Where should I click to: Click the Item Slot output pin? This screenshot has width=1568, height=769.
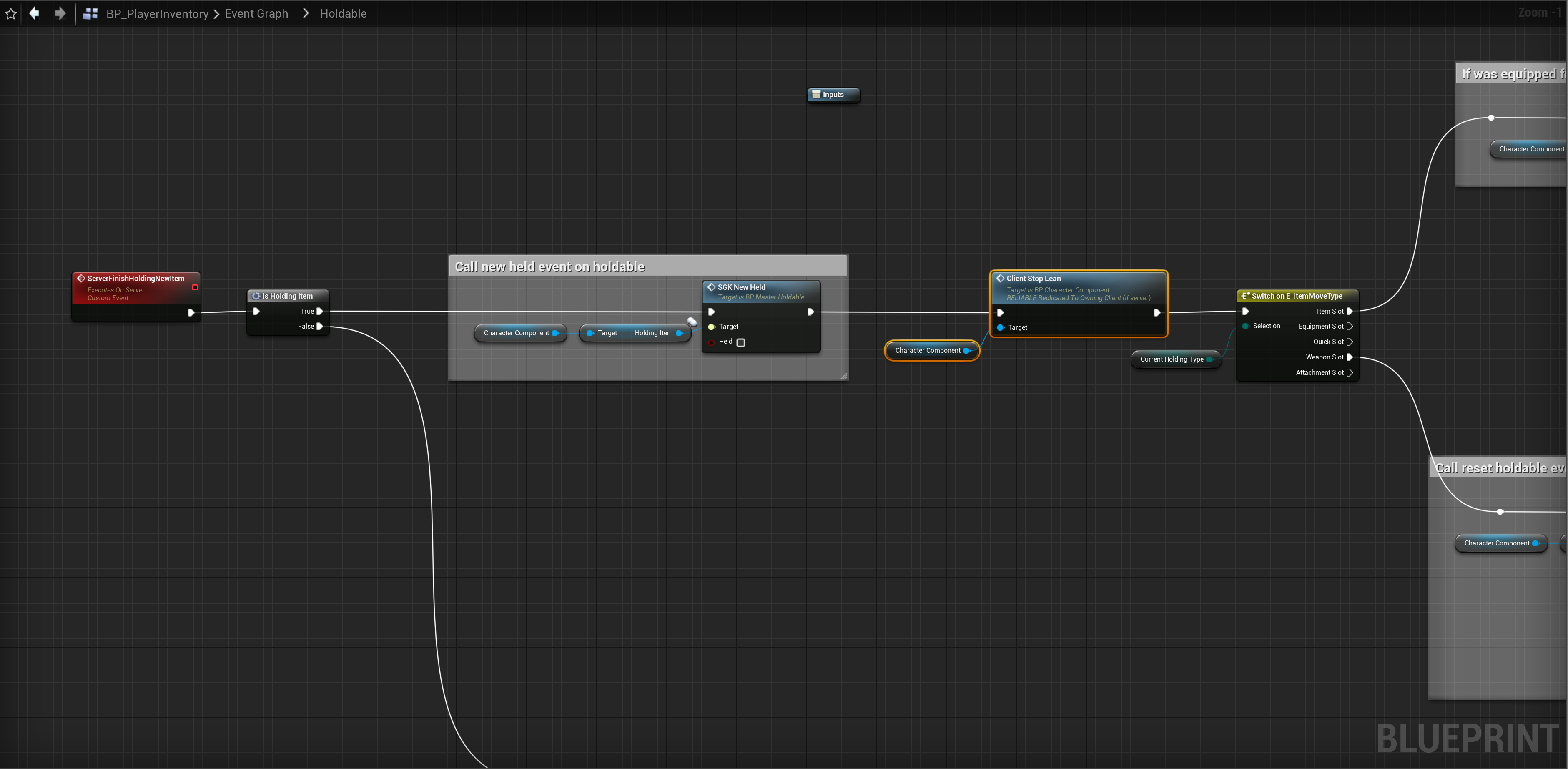(x=1350, y=311)
